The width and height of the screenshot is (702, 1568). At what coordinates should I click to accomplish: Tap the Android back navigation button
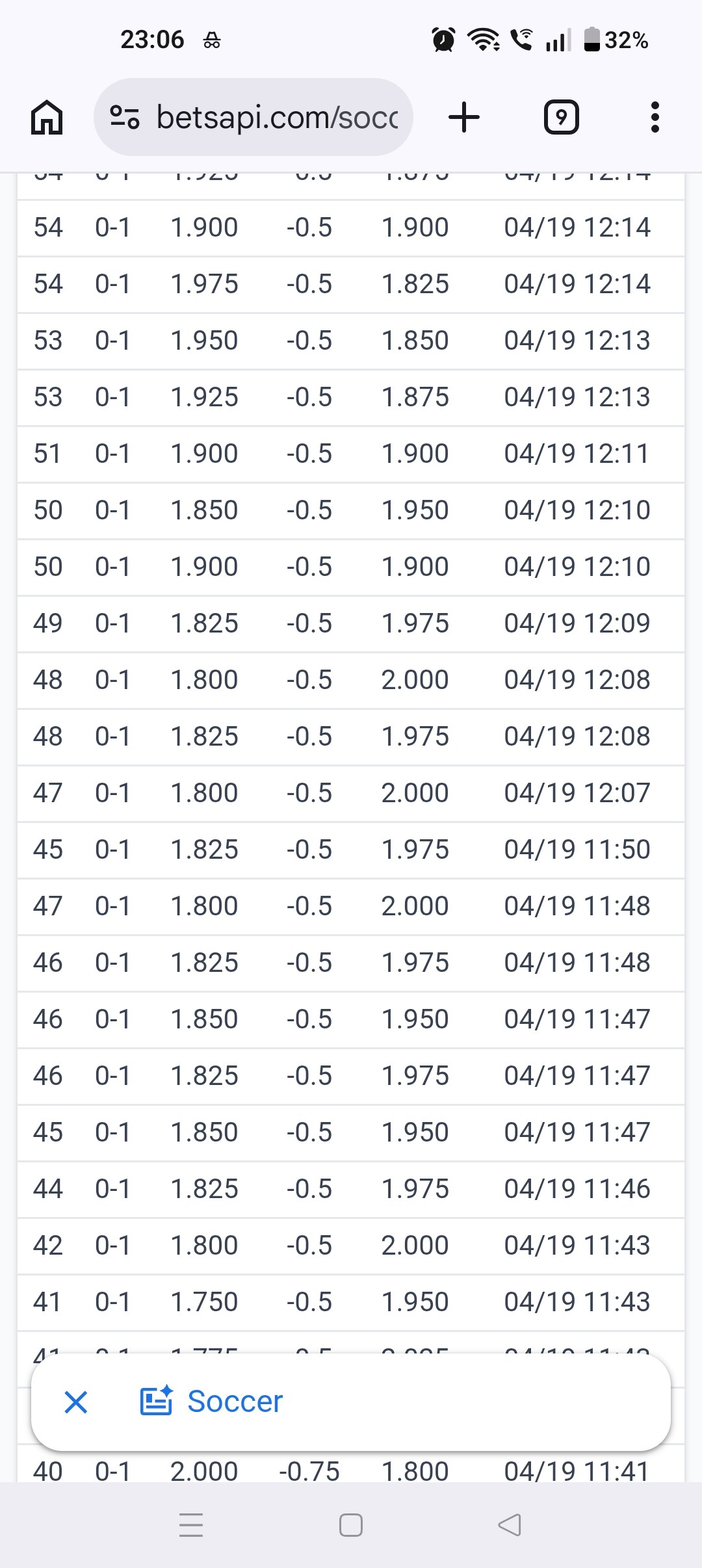510,1525
